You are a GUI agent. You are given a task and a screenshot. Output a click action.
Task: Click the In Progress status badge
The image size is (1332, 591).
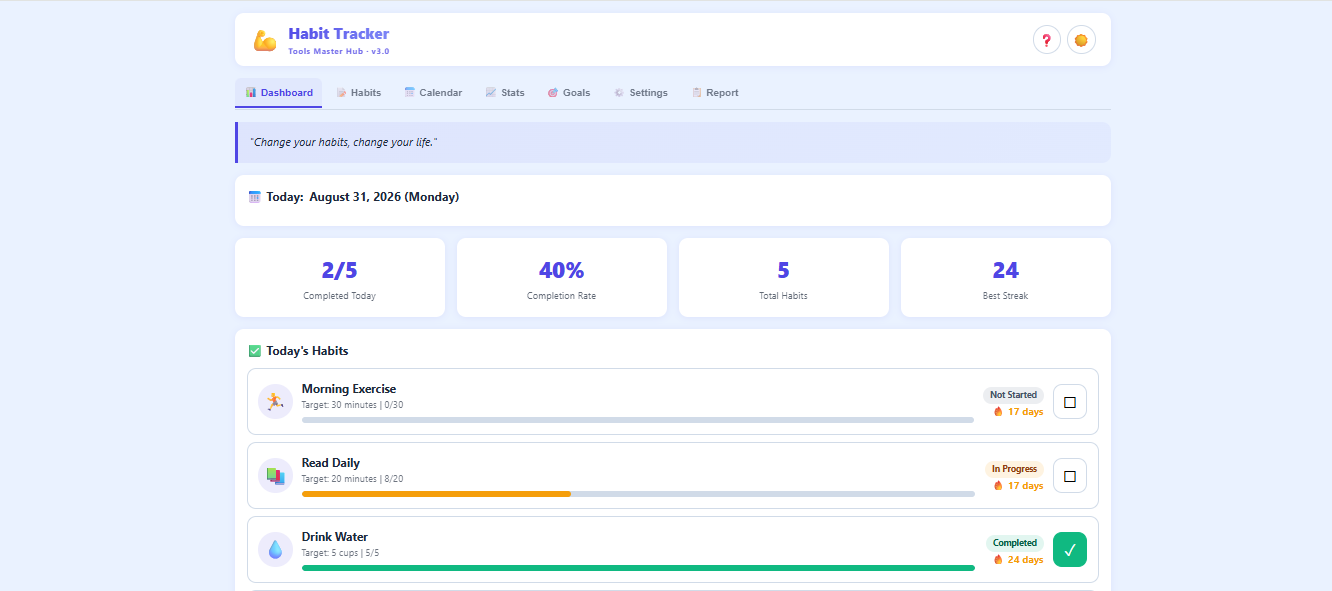[1014, 469]
